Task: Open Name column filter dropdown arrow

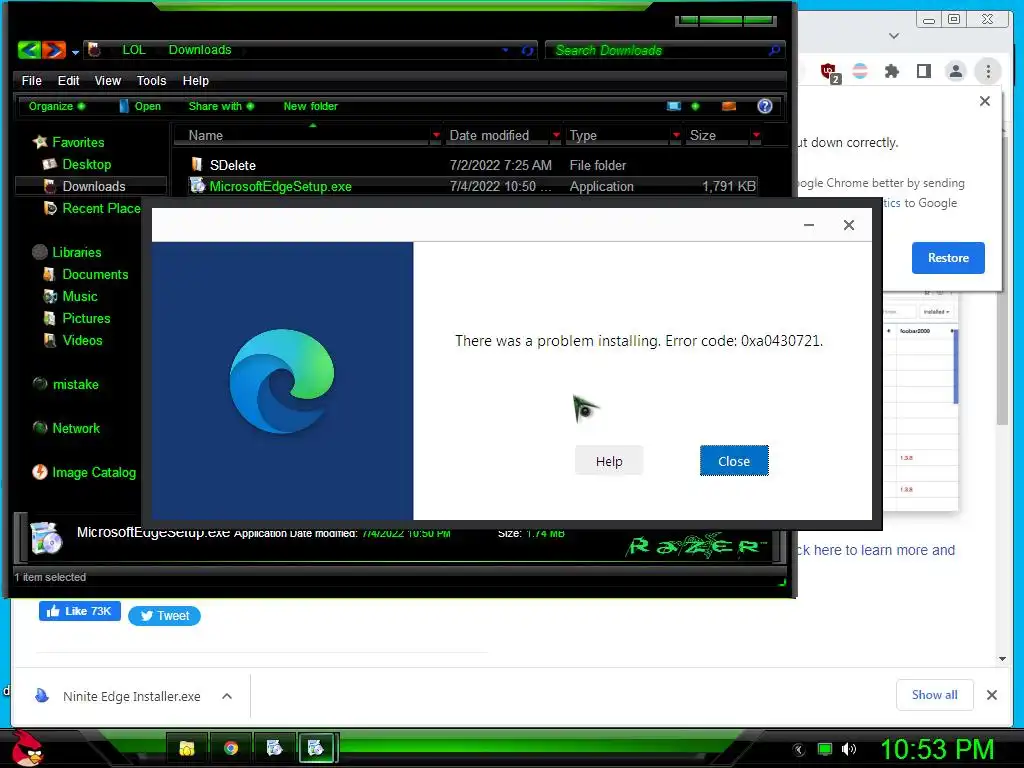Action: click(436, 135)
